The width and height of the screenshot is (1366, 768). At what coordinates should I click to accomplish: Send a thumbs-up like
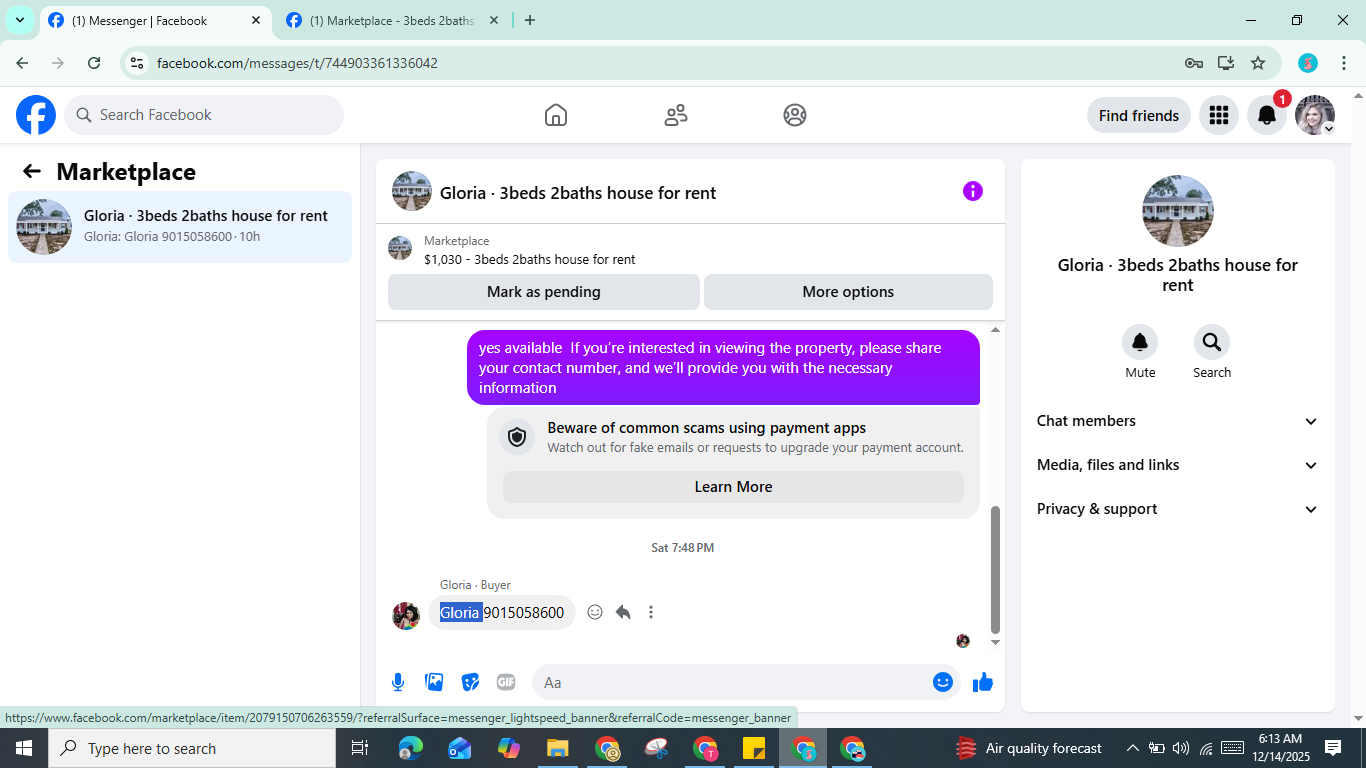click(x=983, y=682)
